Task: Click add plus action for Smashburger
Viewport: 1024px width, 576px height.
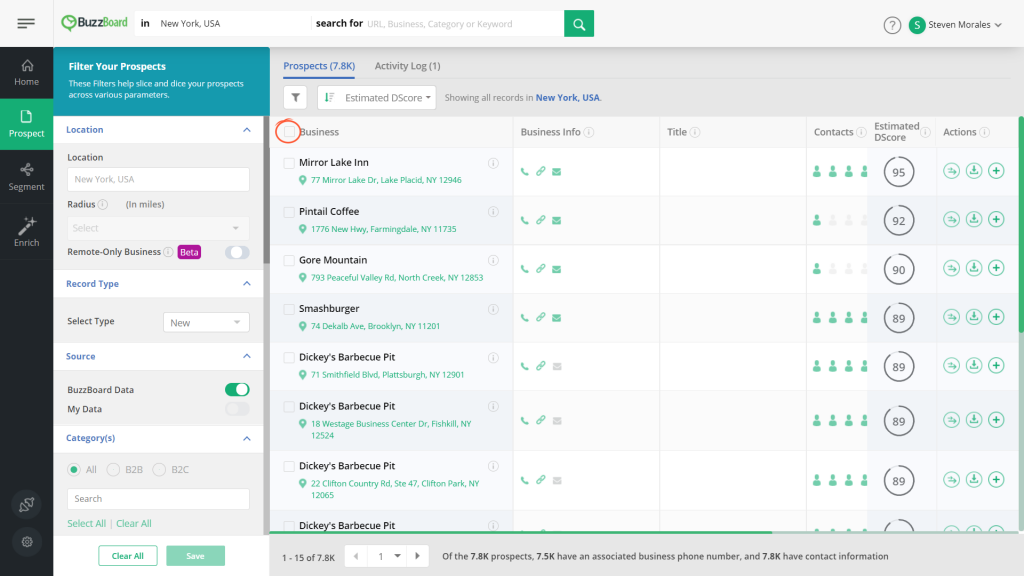Action: [996, 317]
